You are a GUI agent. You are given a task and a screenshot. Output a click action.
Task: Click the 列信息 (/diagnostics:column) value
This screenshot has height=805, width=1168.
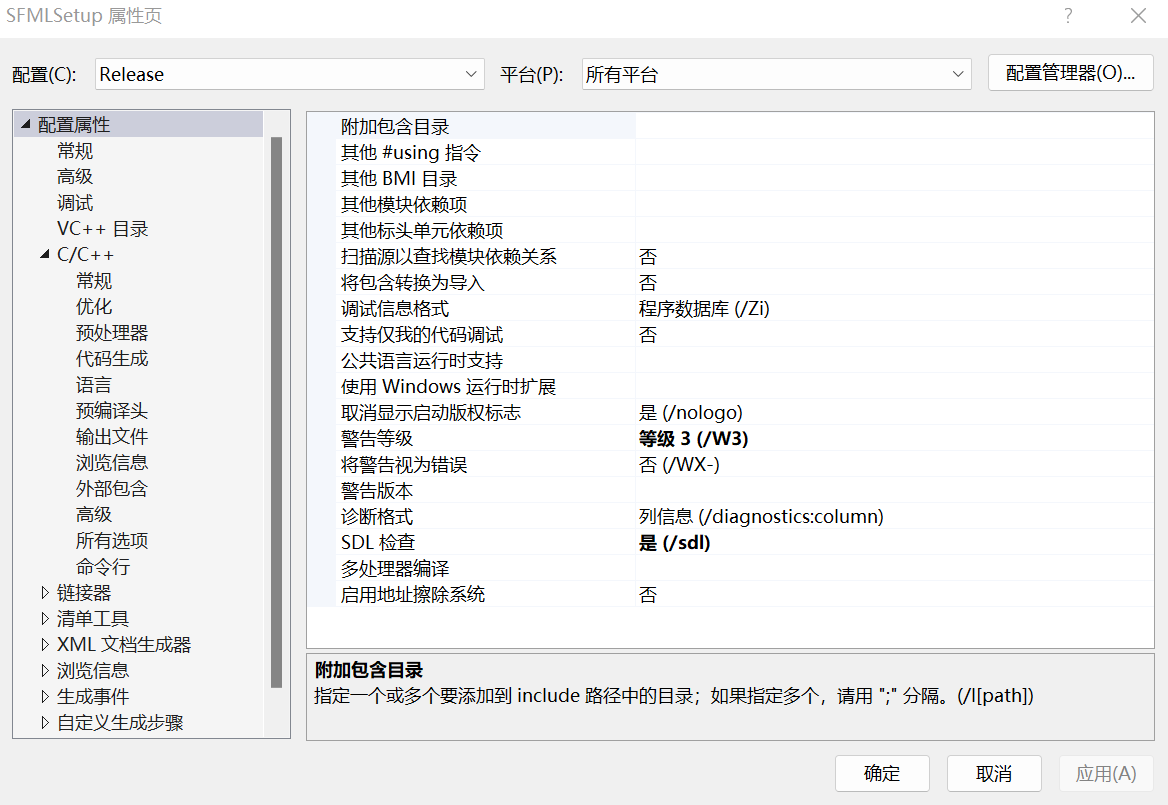[x=761, y=517]
